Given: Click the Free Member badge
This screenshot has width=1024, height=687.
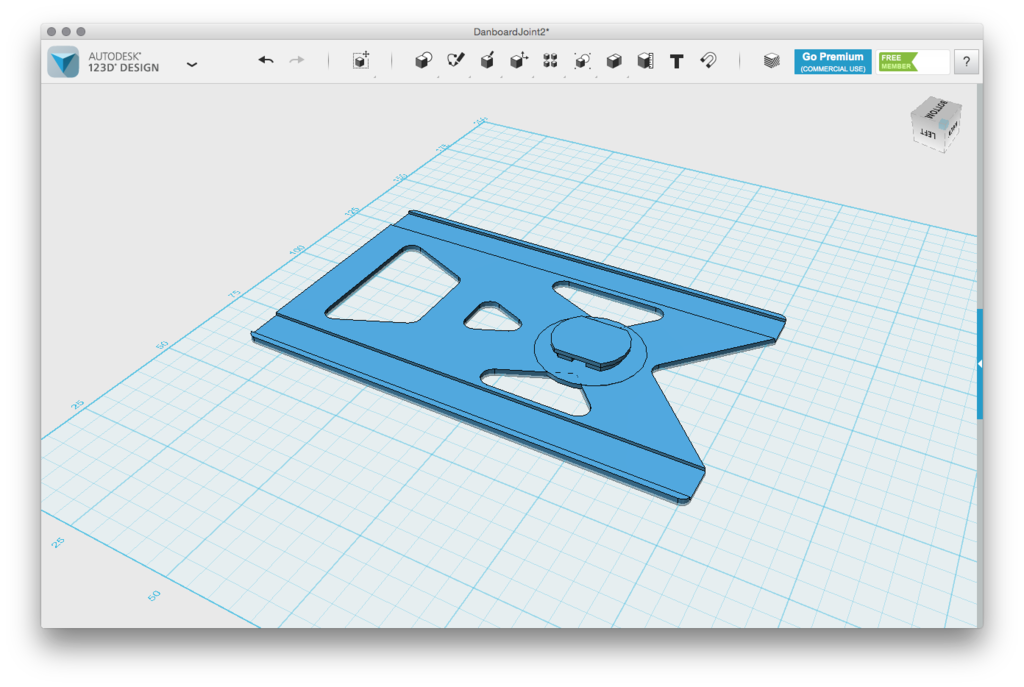Looking at the screenshot, I should coord(898,62).
